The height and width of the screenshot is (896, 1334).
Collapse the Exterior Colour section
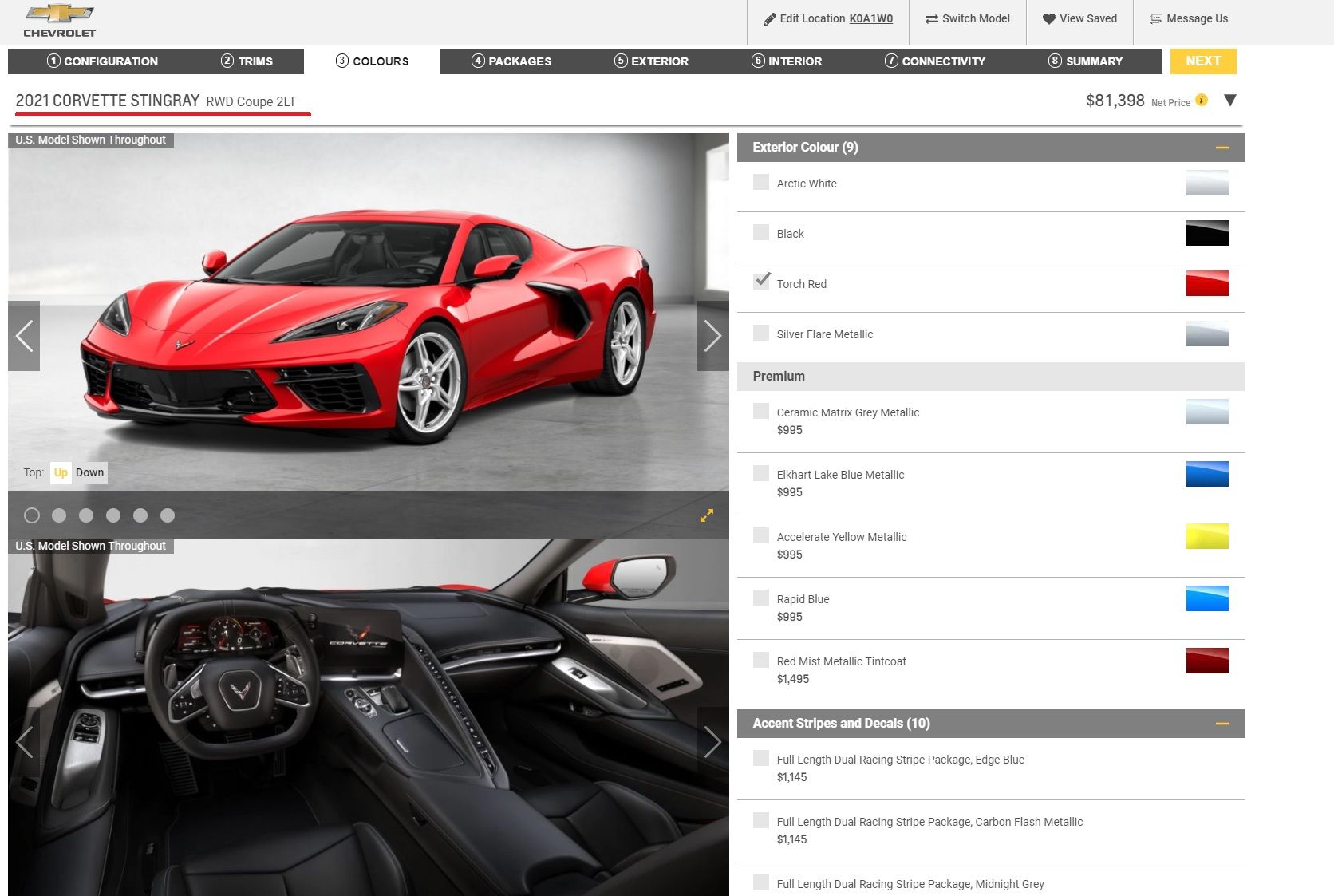coord(1222,148)
